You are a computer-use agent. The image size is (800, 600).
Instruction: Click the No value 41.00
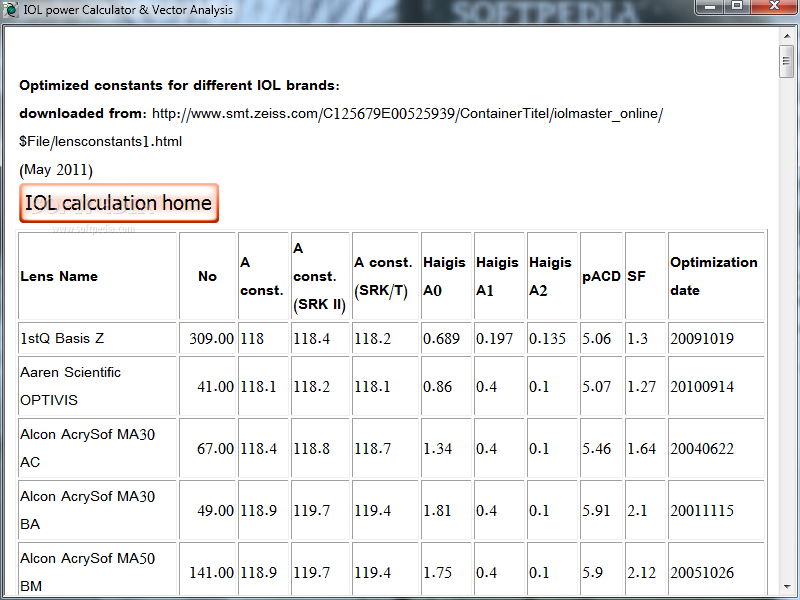click(x=216, y=386)
